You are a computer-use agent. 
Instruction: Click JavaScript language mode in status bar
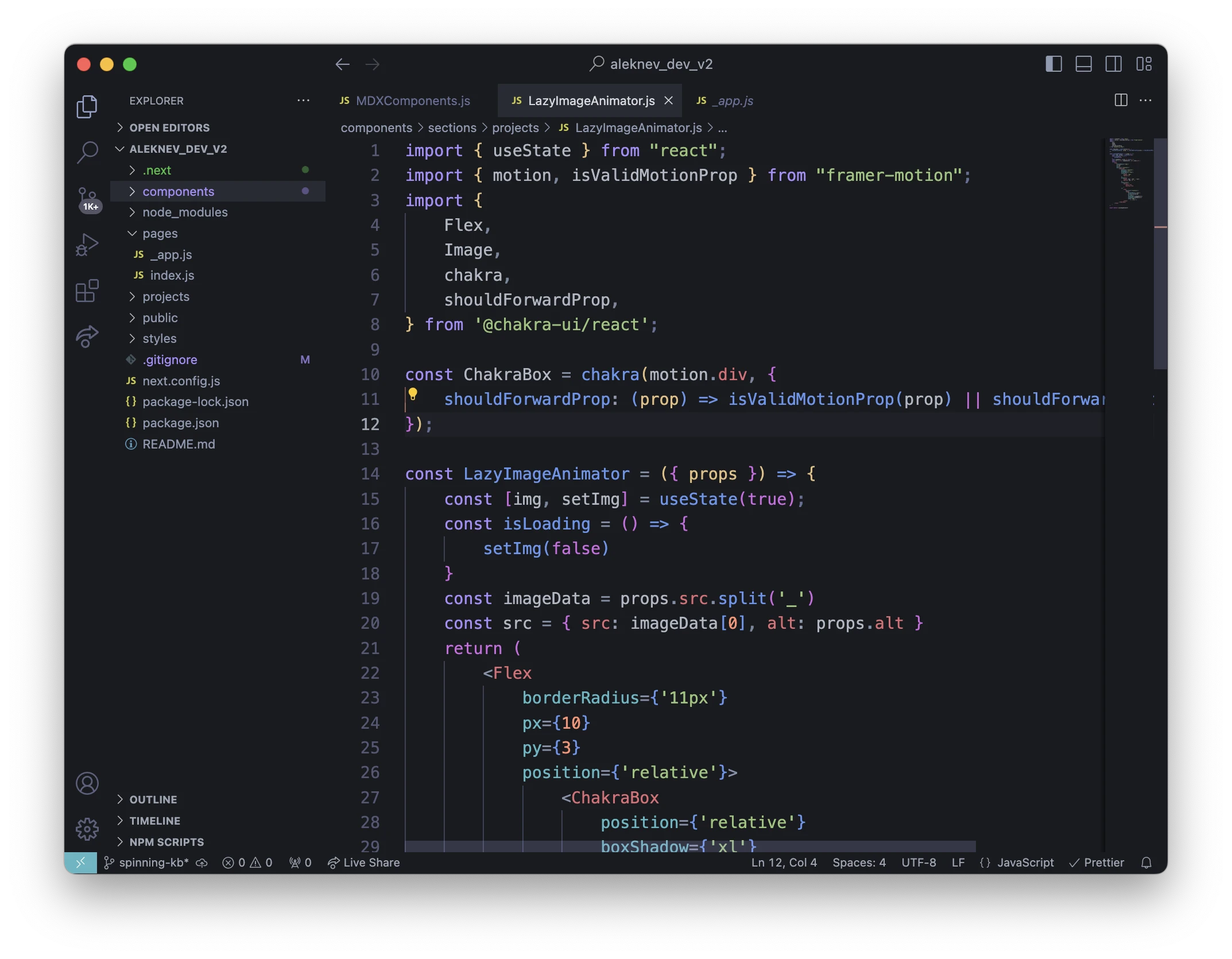(1025, 863)
